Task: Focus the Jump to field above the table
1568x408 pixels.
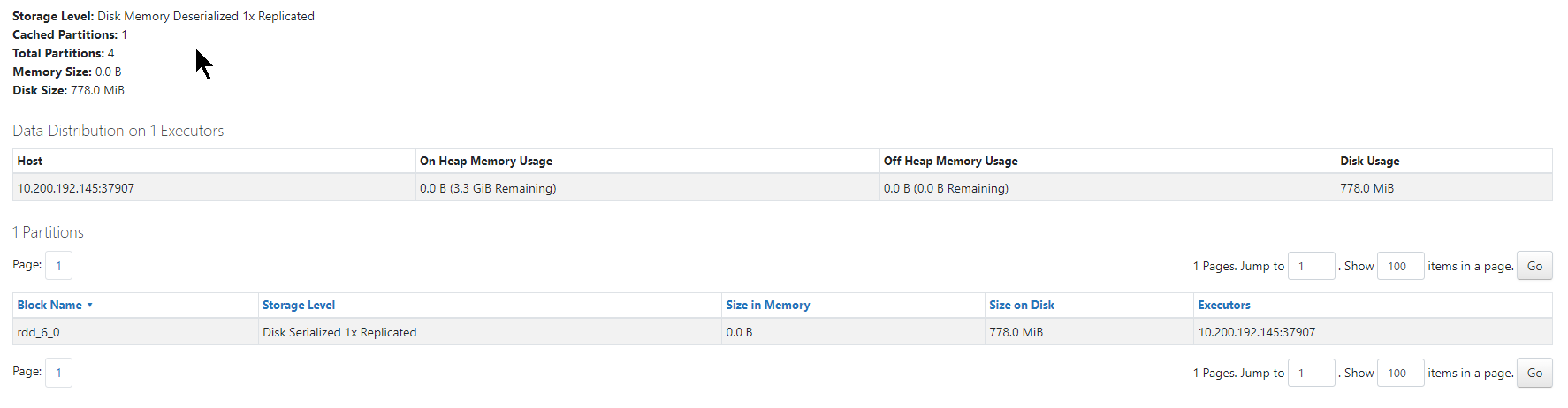Action: (x=1311, y=266)
